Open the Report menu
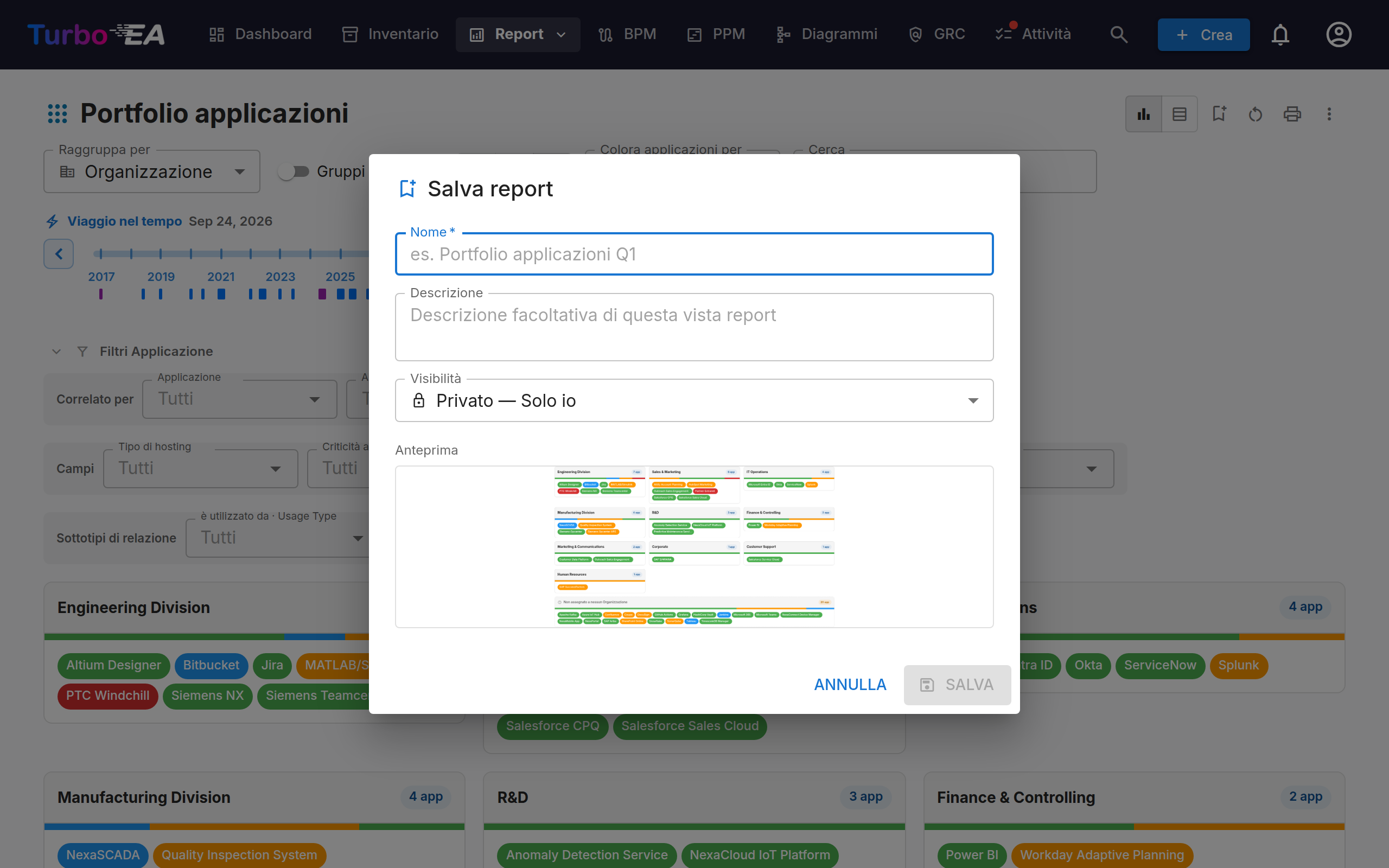Viewport: 1389px width, 868px height. pos(518,34)
